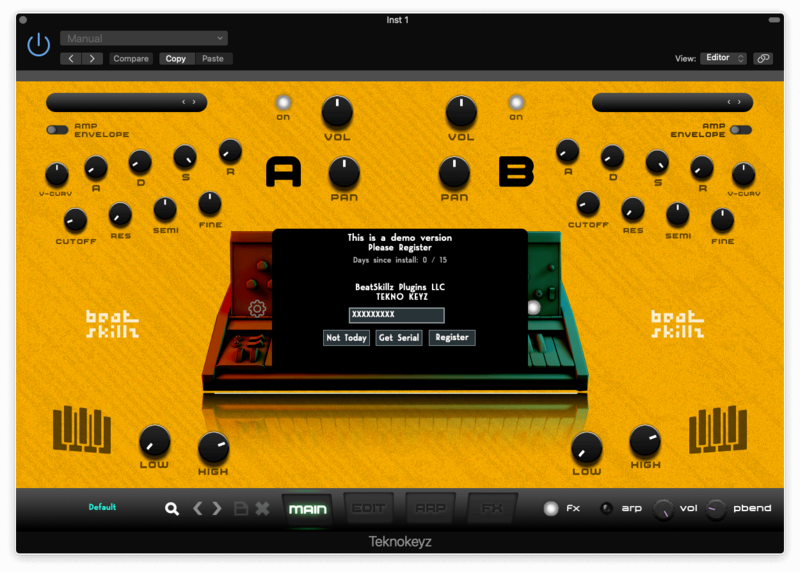The width and height of the screenshot is (800, 572).
Task: Toggle the arp on/off button
Action: (x=606, y=509)
